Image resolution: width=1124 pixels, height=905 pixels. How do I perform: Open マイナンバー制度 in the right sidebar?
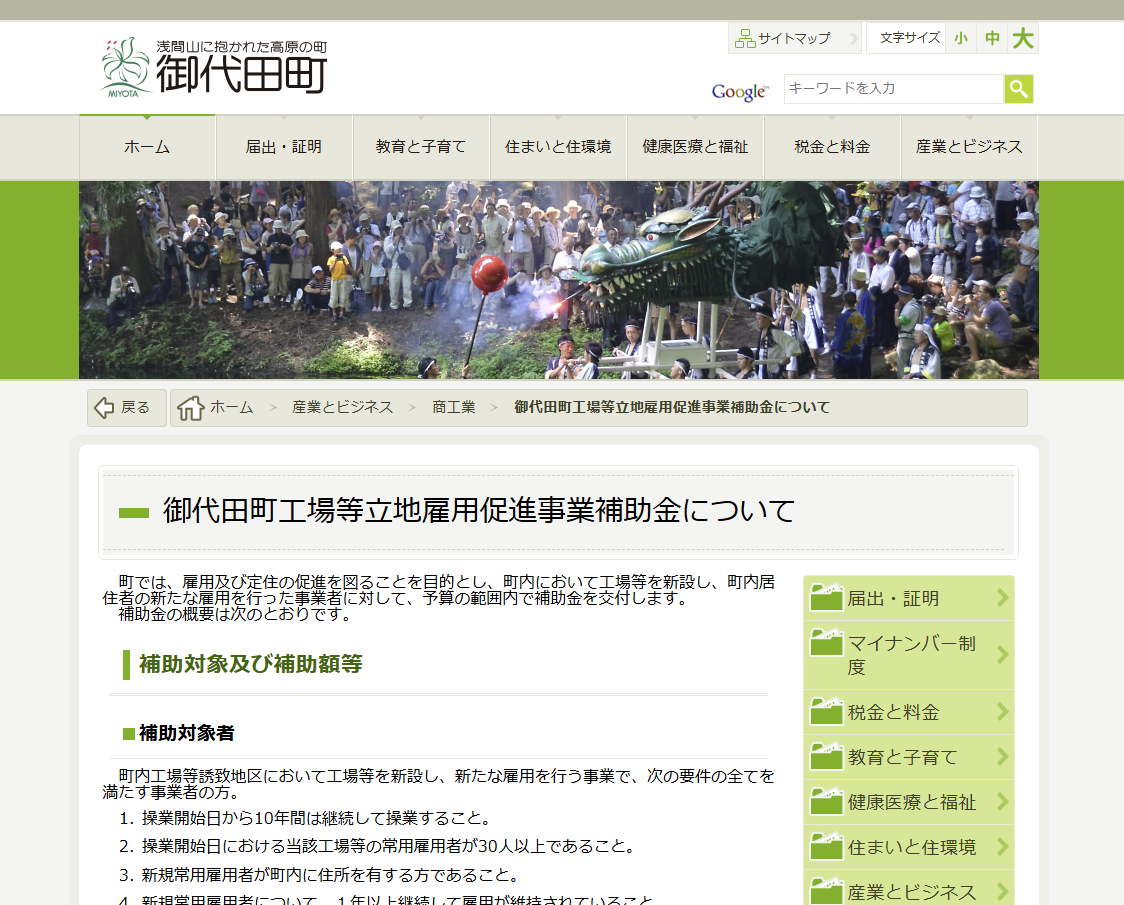click(909, 655)
